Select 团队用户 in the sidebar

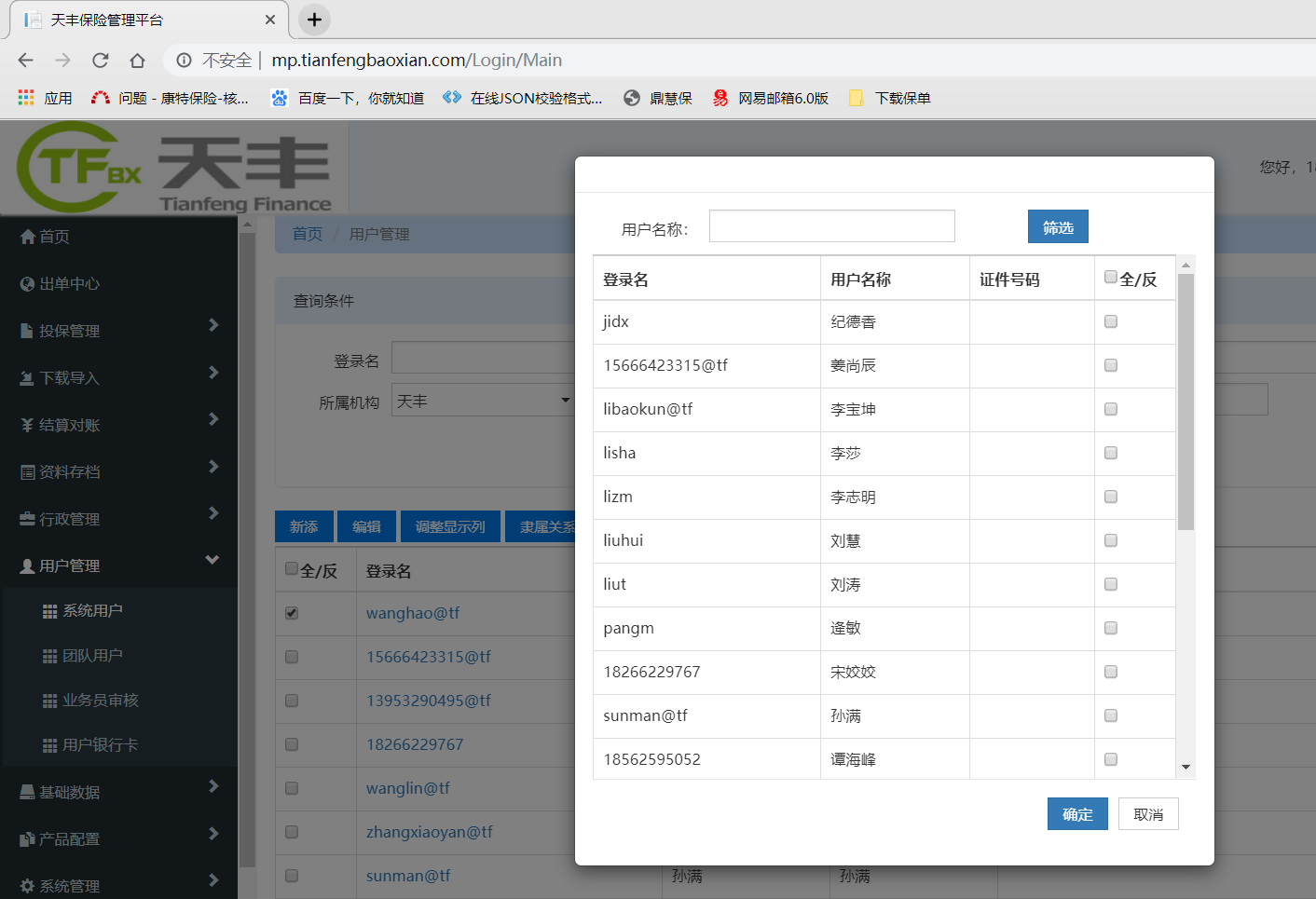92,656
